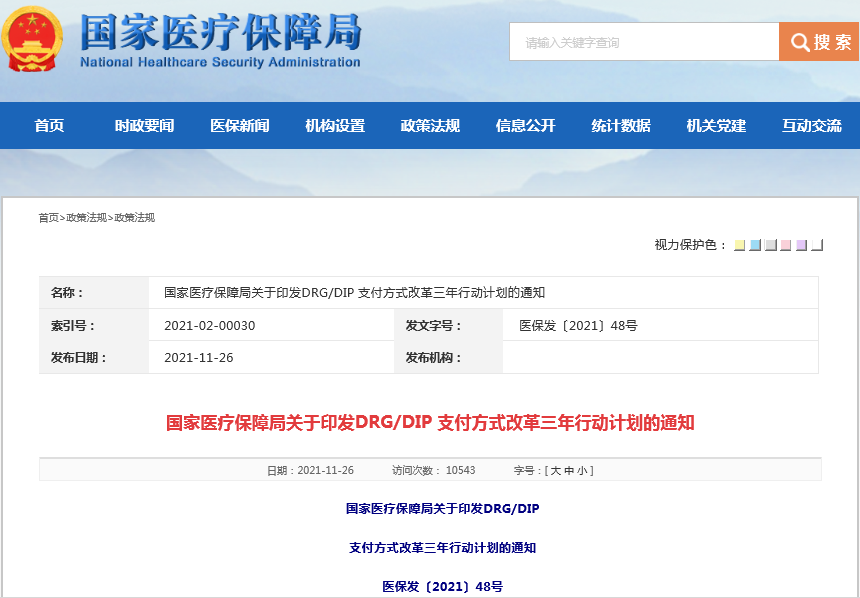
Task: Open the 医保新闻 navigation item
Action: (240, 126)
